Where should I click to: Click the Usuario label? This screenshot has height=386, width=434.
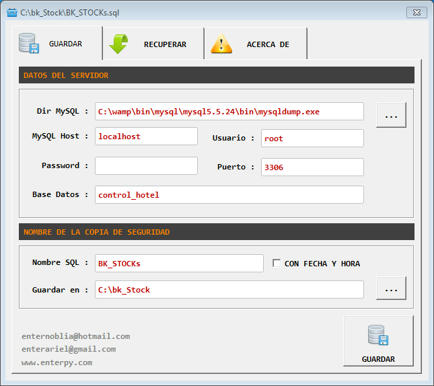233,138
